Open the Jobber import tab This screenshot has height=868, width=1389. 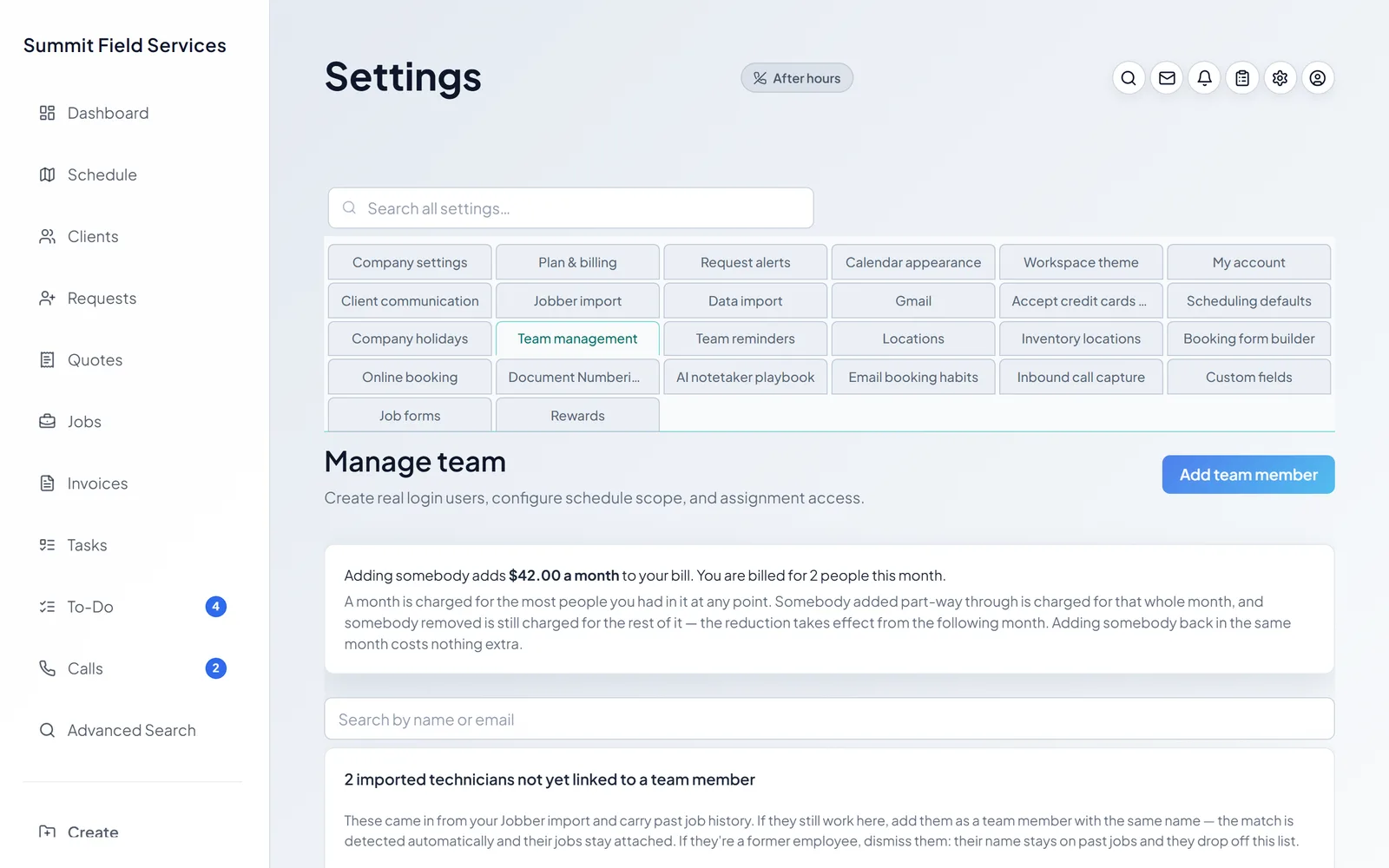[577, 300]
